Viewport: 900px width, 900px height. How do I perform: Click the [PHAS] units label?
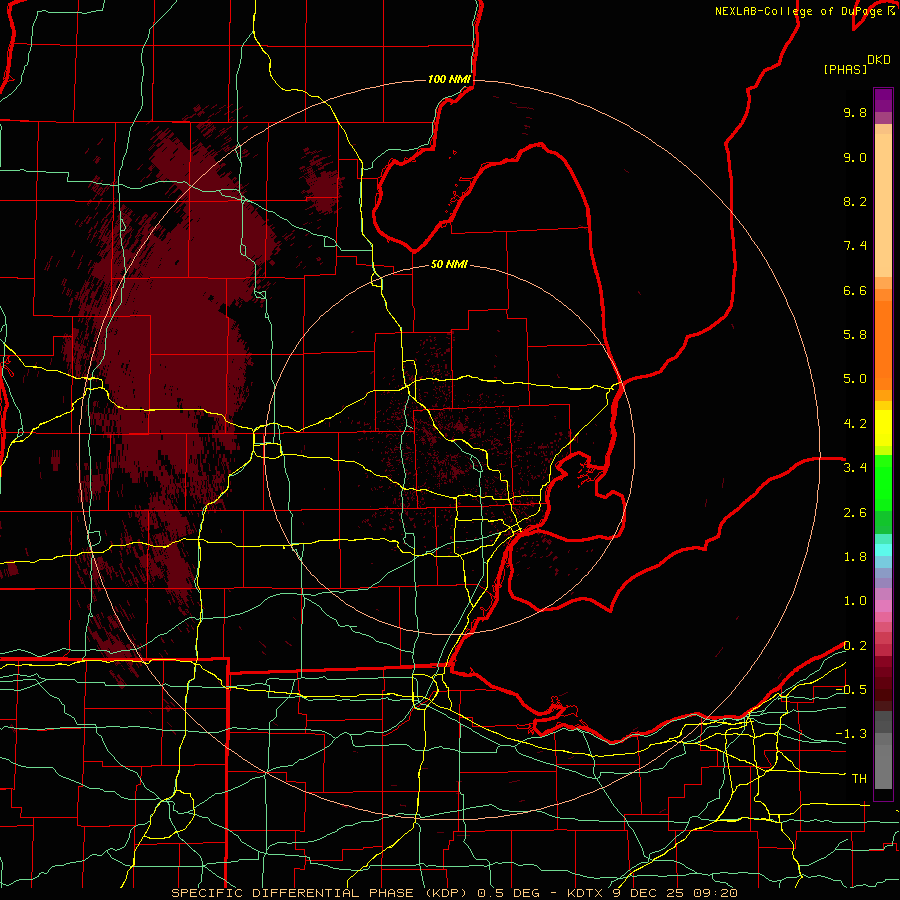click(x=845, y=69)
